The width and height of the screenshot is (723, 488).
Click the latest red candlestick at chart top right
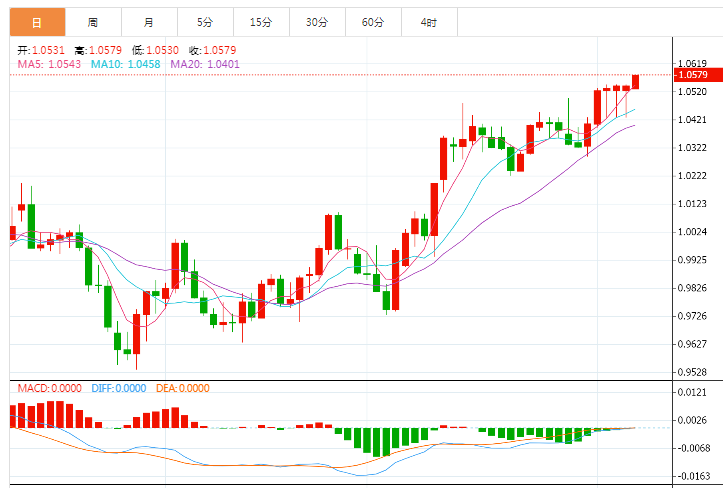[x=635, y=82]
